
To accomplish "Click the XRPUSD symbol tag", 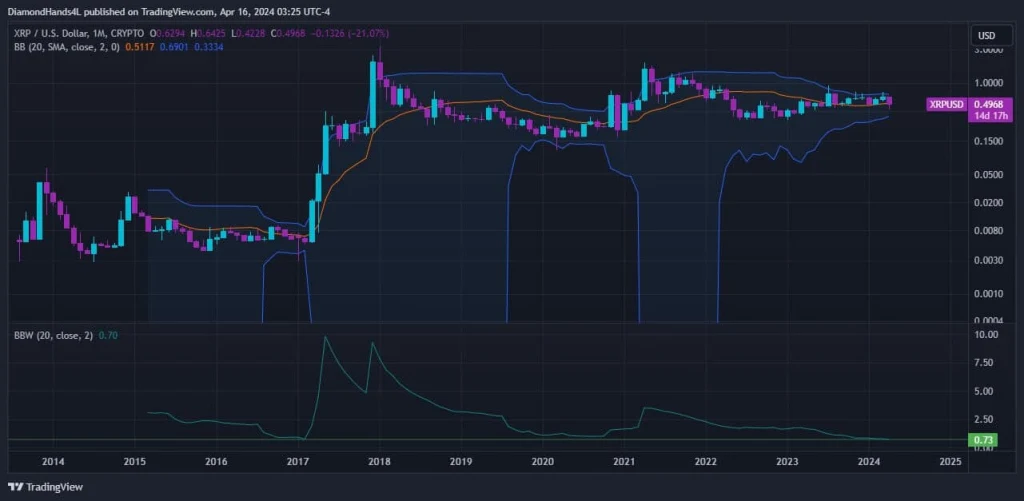I will coord(947,104).
